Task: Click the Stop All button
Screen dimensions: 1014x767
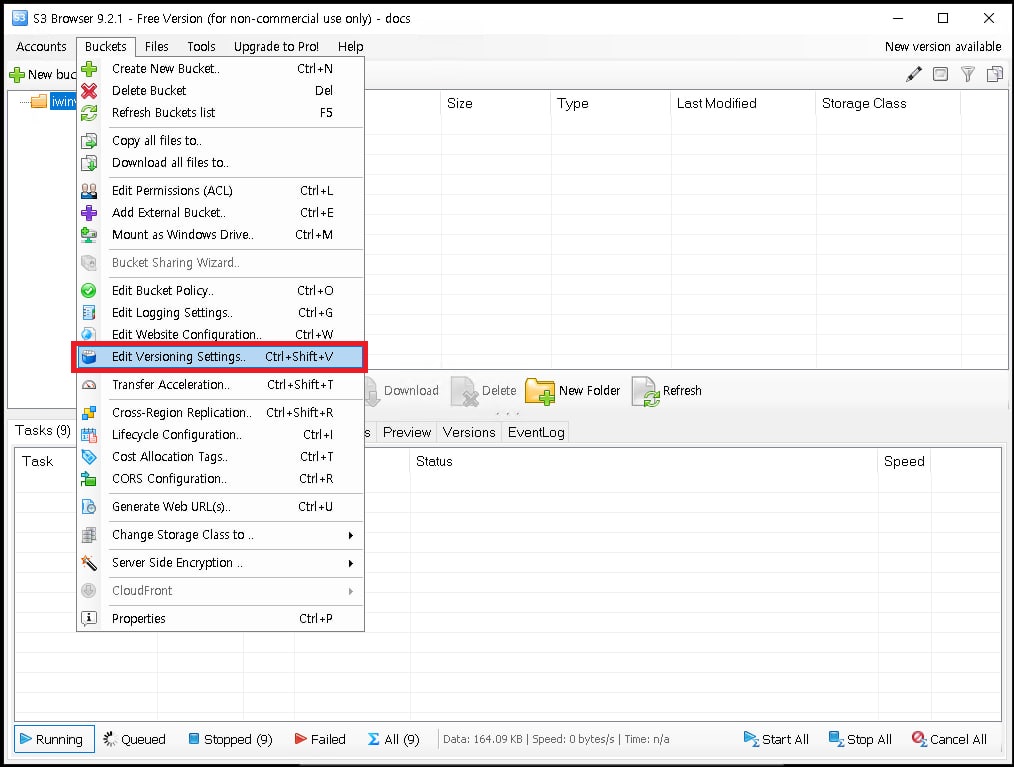Action: [860, 739]
